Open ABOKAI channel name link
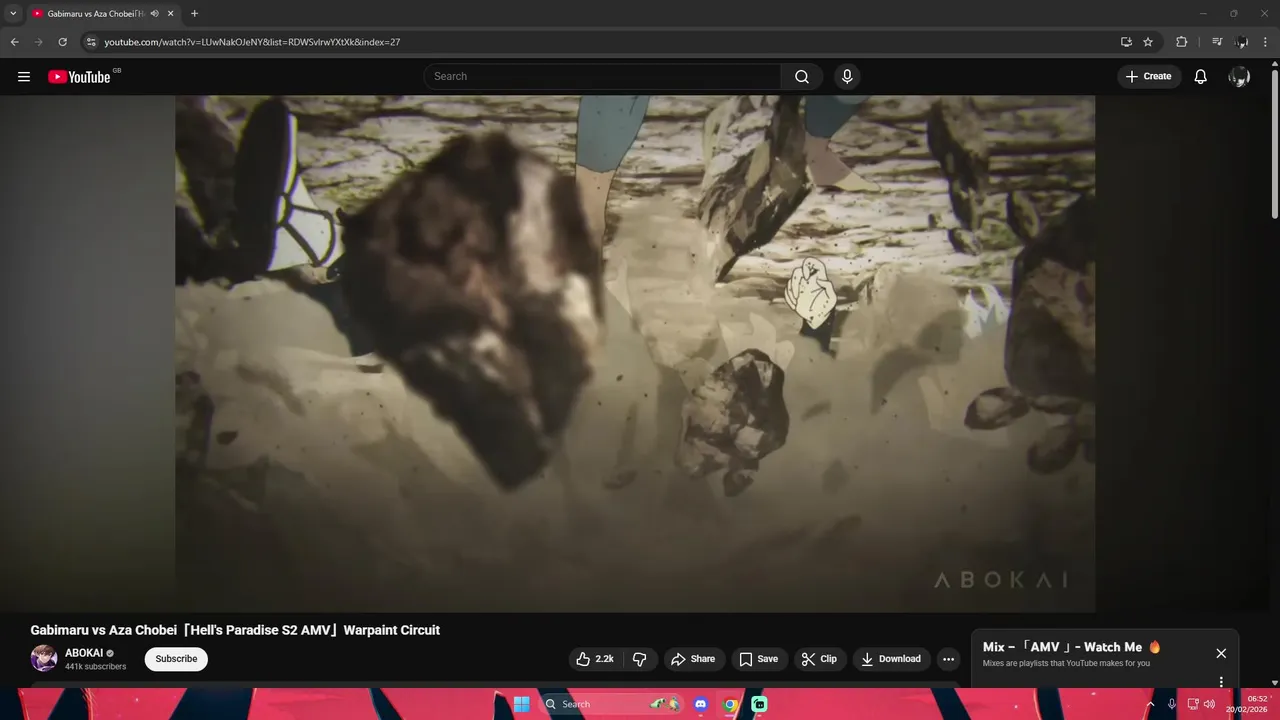 [84, 653]
